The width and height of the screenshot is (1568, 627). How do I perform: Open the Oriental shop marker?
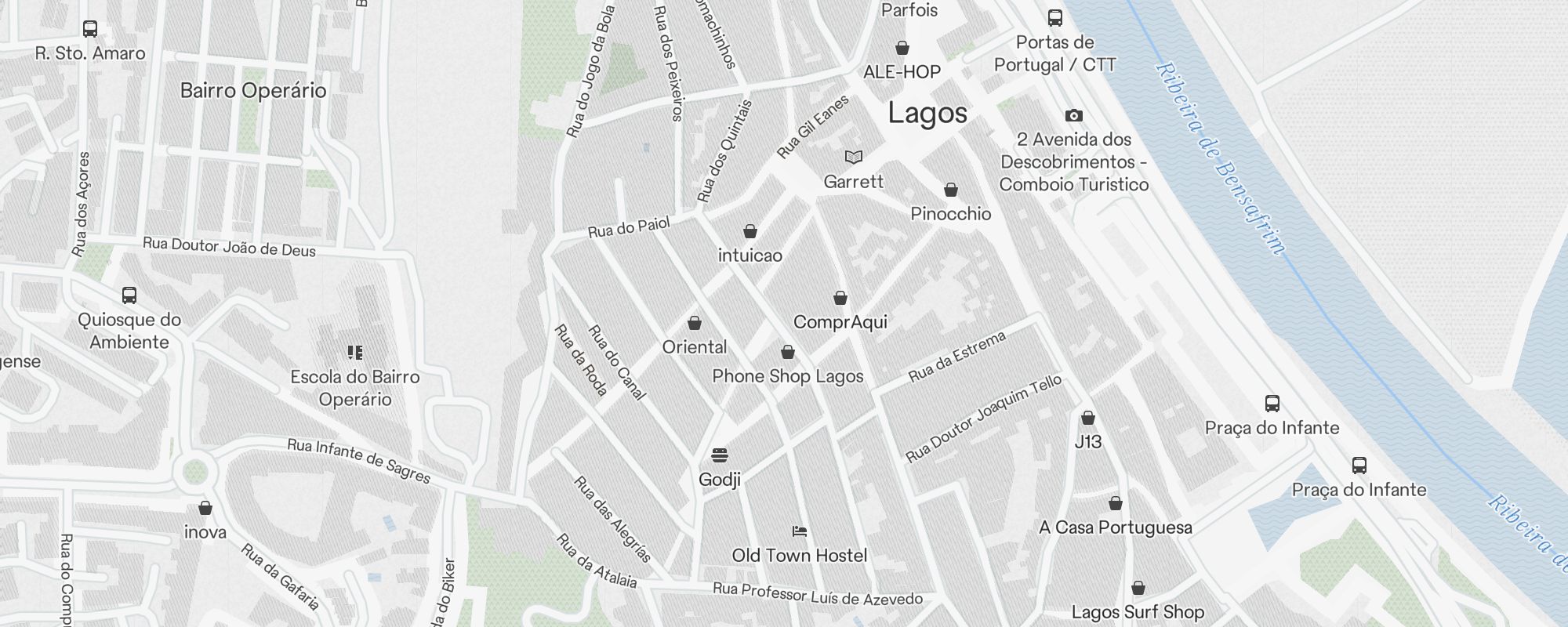(695, 323)
